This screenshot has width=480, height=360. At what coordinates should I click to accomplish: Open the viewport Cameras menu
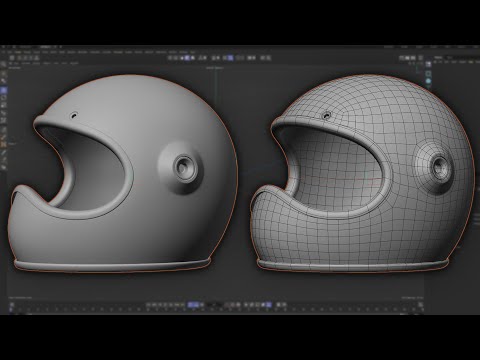point(26,63)
